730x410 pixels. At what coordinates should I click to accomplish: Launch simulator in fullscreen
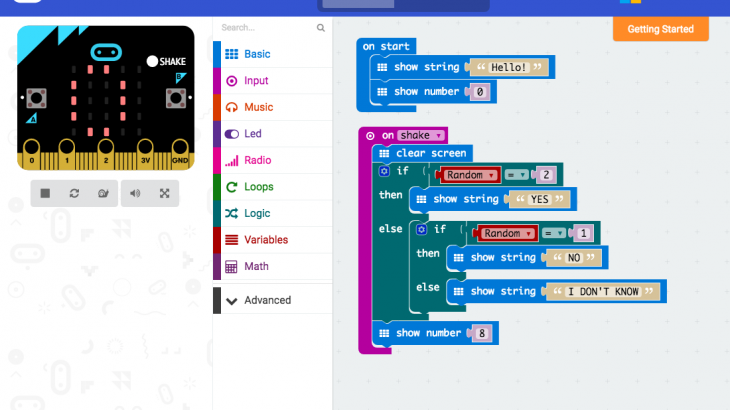click(164, 193)
